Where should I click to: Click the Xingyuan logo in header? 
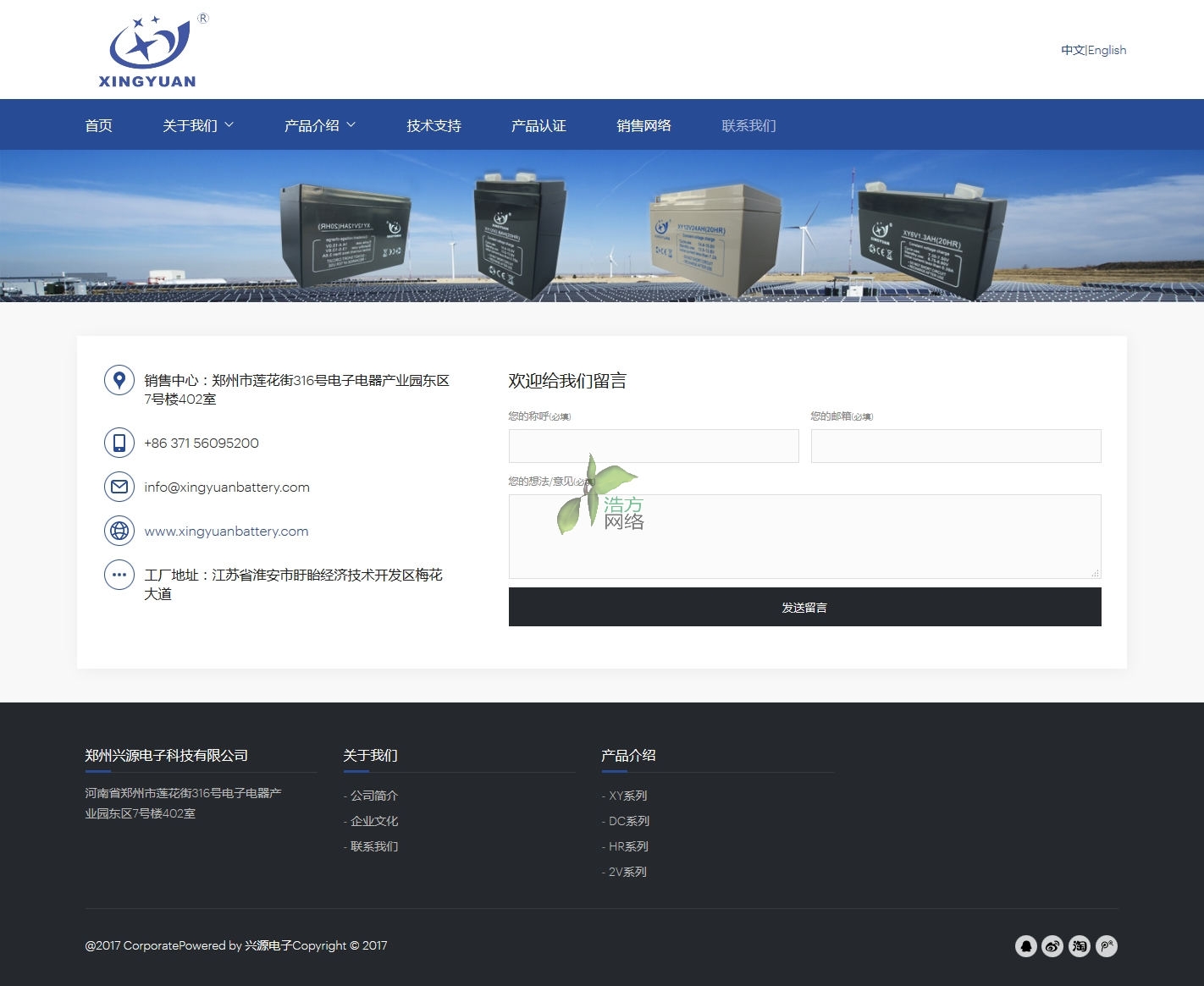click(149, 51)
